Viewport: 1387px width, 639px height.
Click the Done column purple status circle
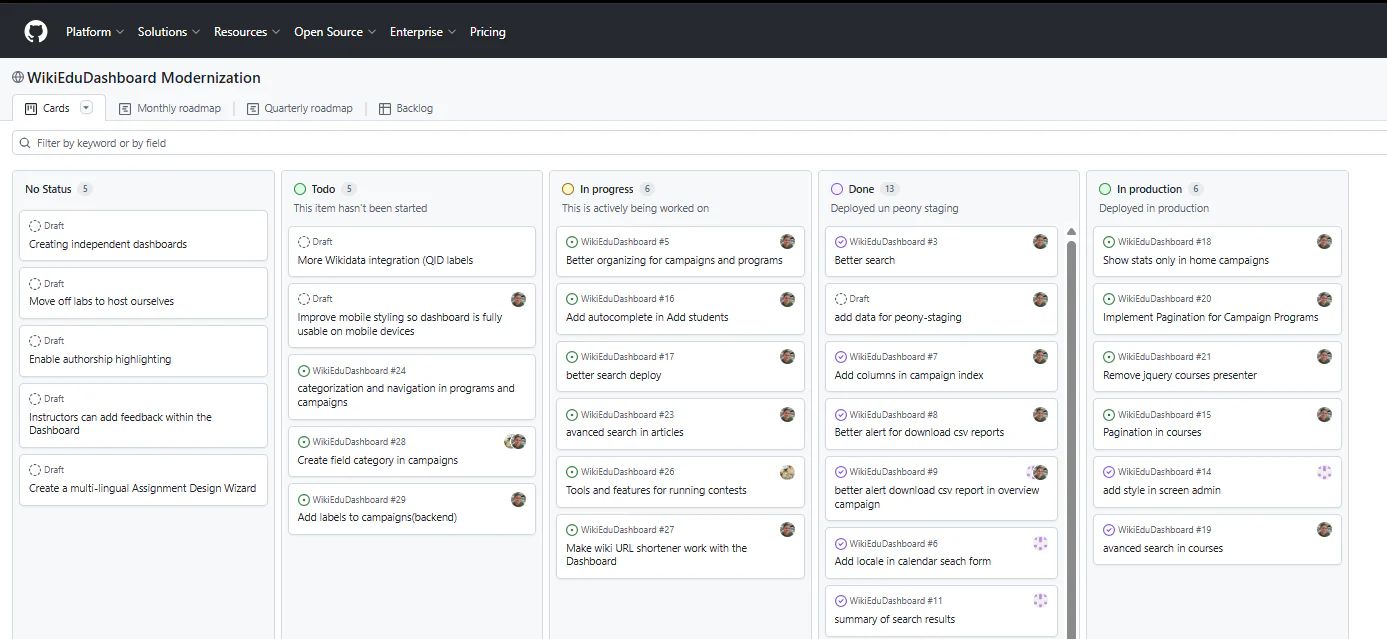pos(837,189)
